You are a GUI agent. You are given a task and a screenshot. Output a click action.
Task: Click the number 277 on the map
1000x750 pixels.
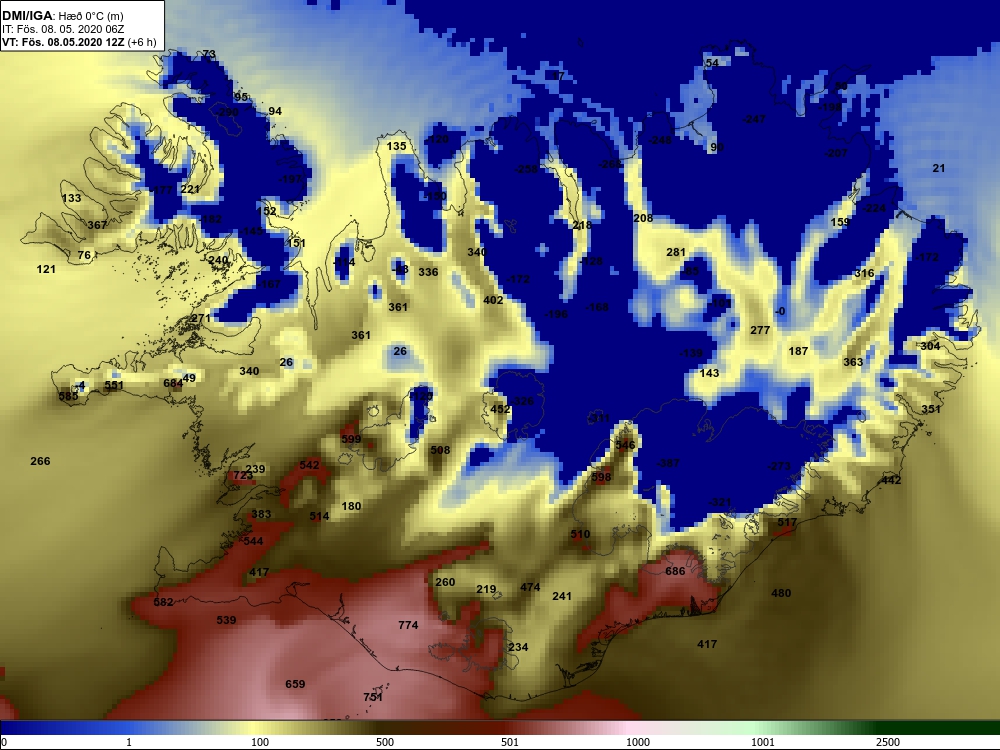760,330
